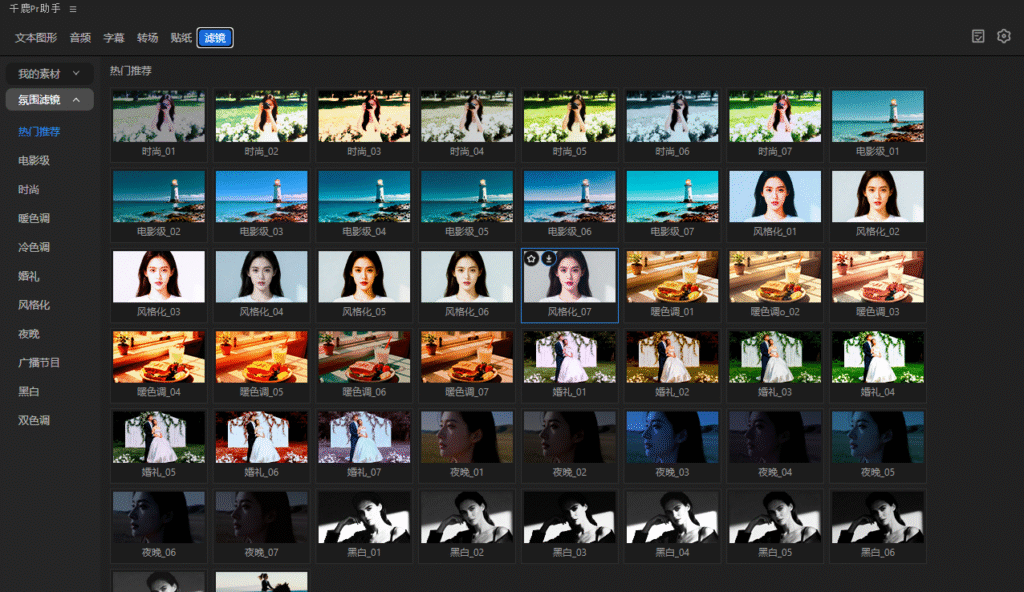Favorite the 风格化_07 filter with star icon
1024x592 pixels.
pyautogui.click(x=532, y=258)
